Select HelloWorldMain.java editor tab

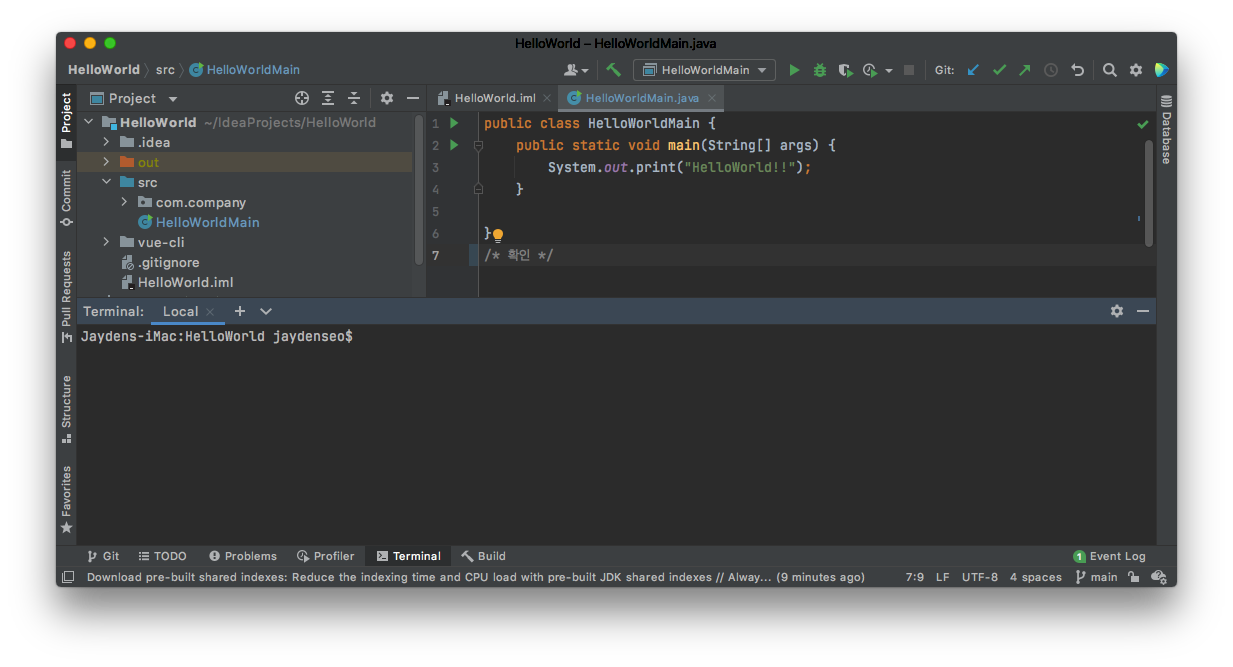coord(641,98)
